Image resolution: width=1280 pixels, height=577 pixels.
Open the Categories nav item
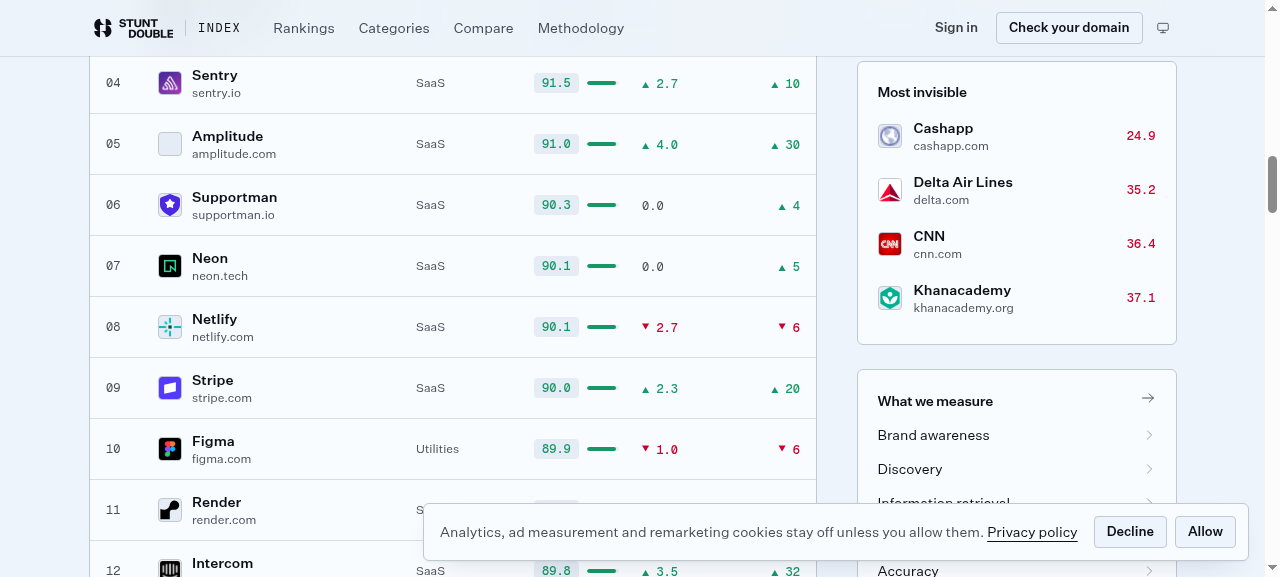pyautogui.click(x=394, y=28)
